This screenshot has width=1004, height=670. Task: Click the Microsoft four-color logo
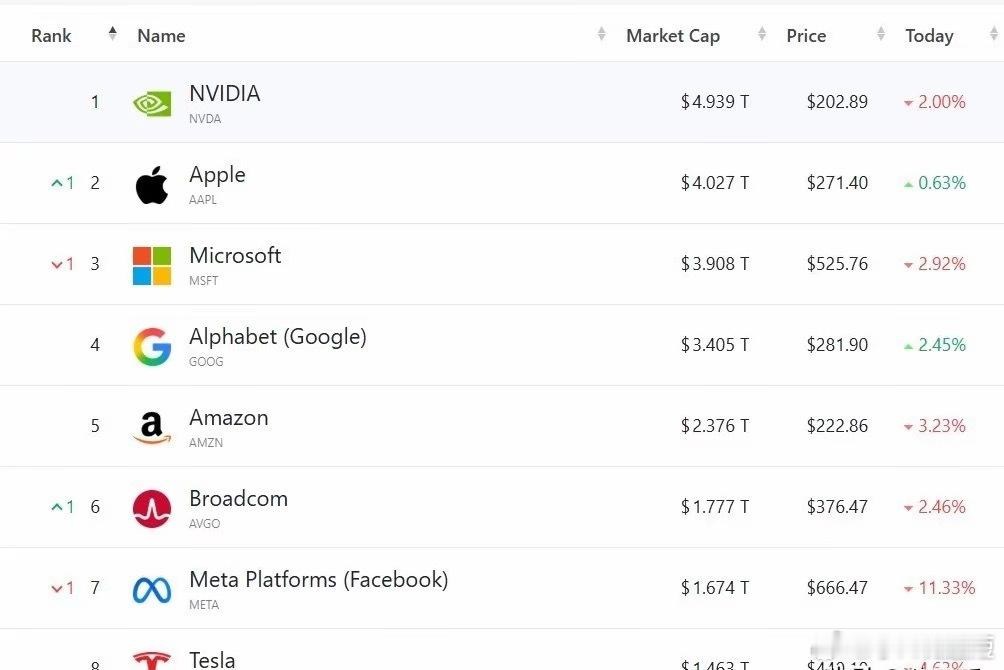click(152, 266)
